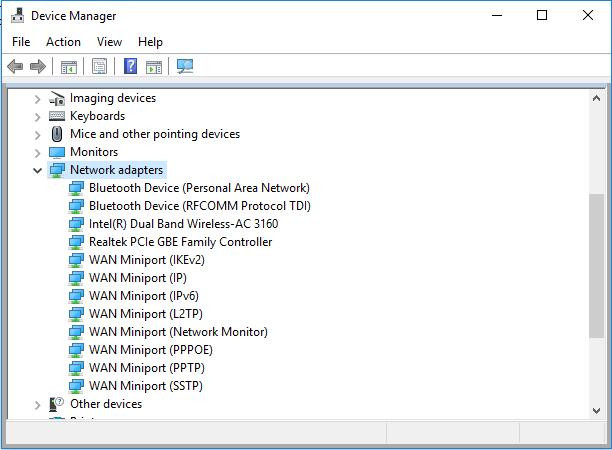Click the Forward arrow toolbar icon
The width and height of the screenshot is (612, 450).
coord(38,67)
